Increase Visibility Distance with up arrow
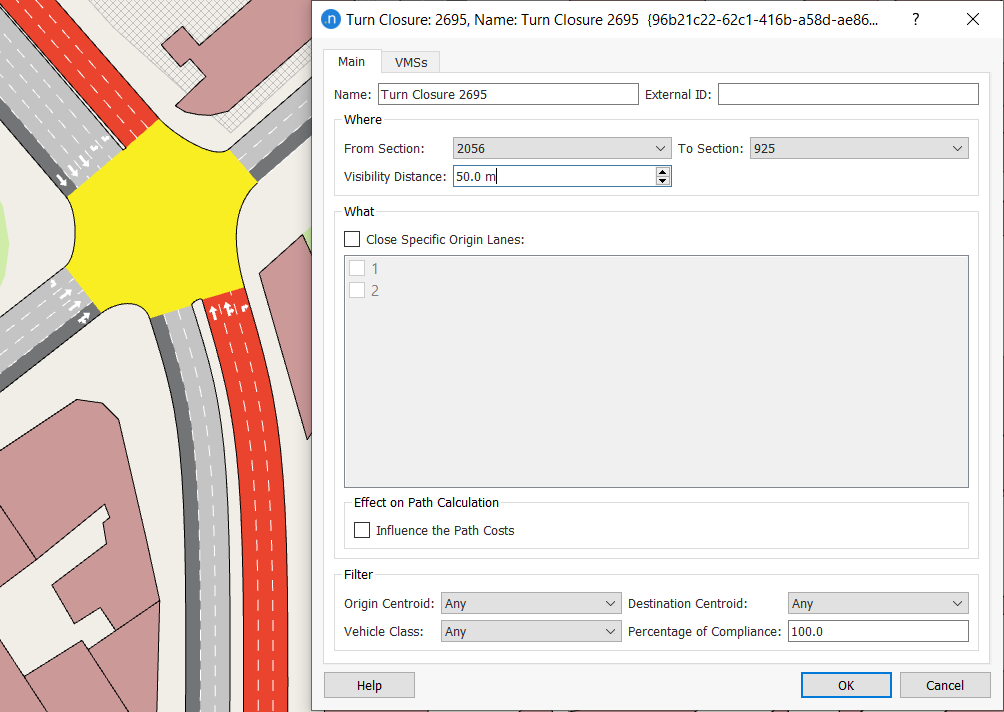This screenshot has height=712, width=1004. [x=662, y=172]
